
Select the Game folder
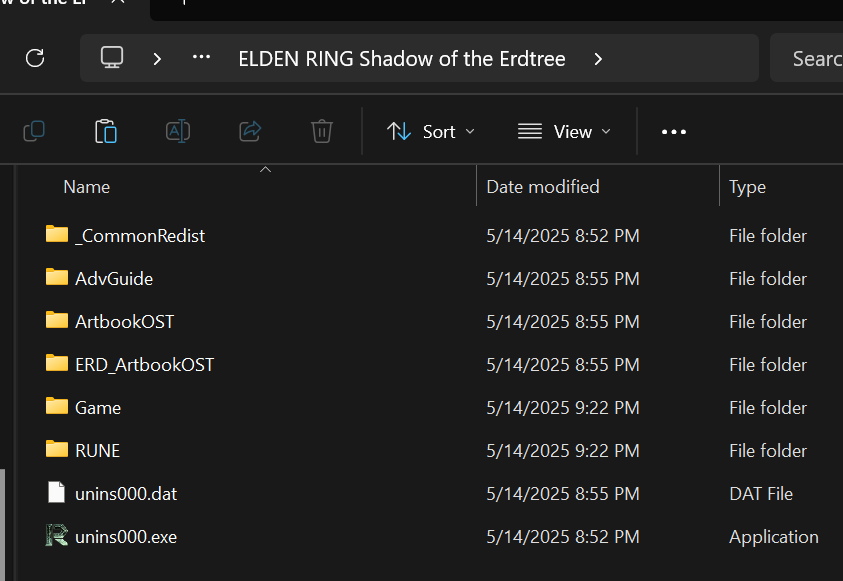pyautogui.click(x=98, y=407)
